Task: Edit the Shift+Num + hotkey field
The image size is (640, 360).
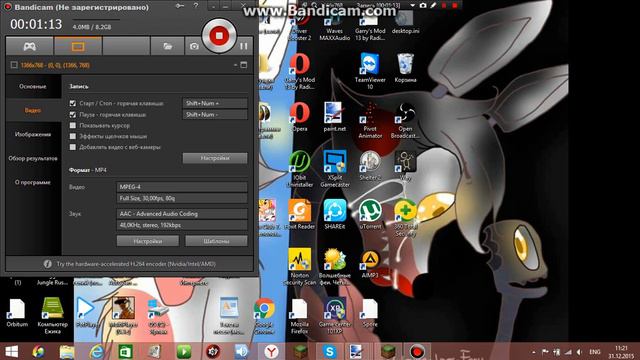Action: click(x=215, y=103)
